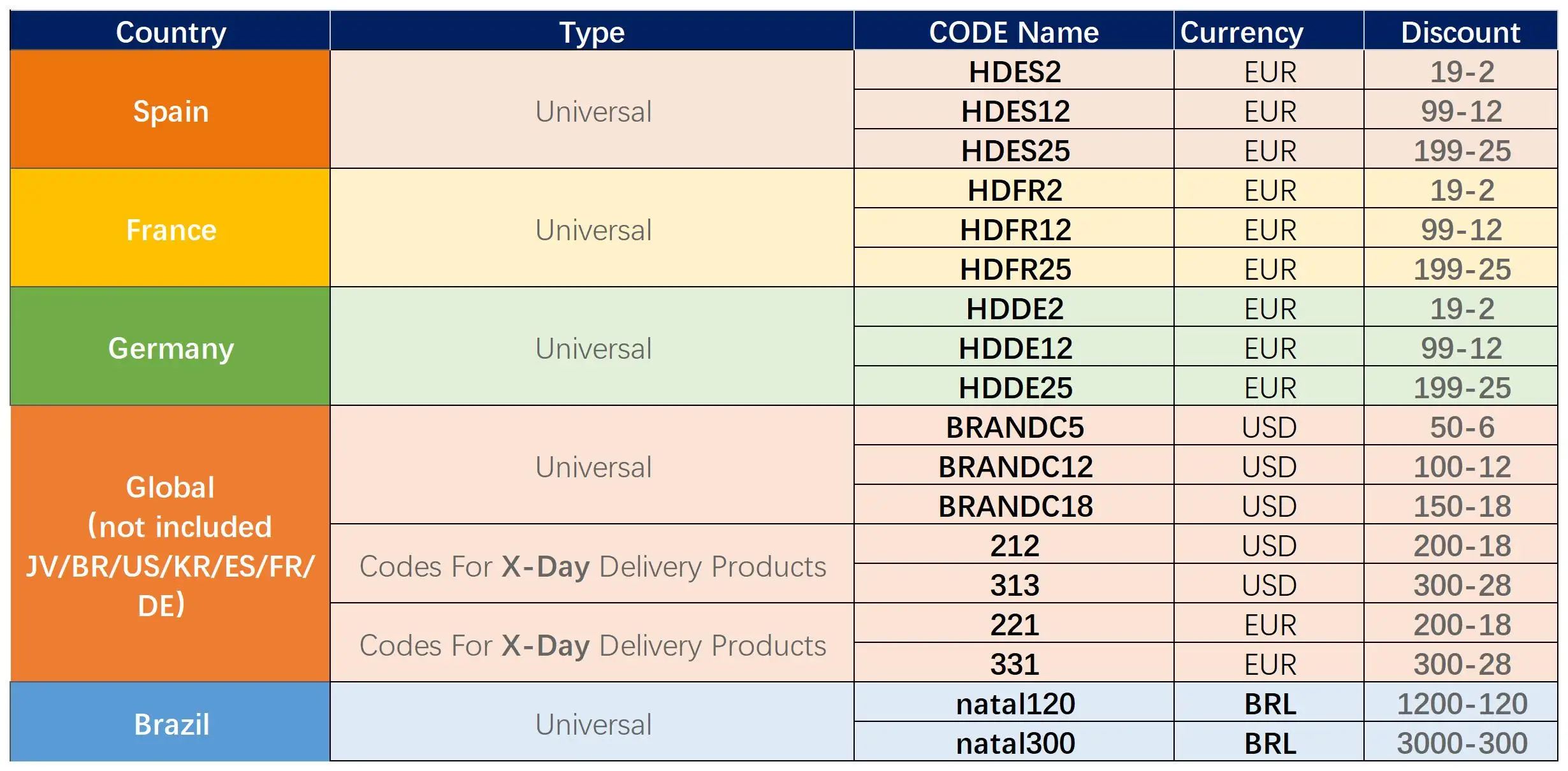Select code 221 cell
The width and height of the screenshot is (1568, 771).
tap(1015, 624)
